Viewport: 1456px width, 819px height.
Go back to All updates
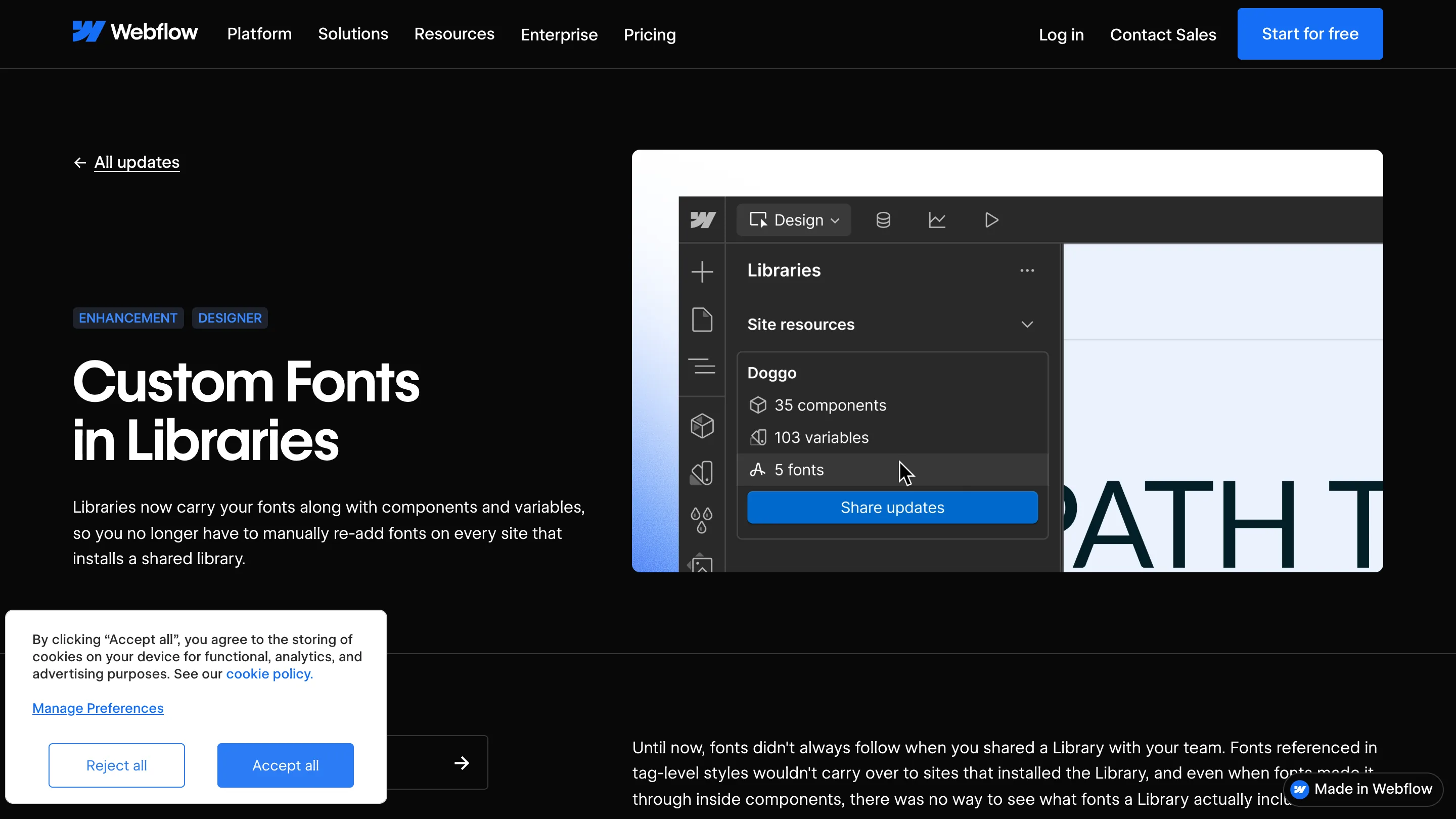(x=137, y=162)
